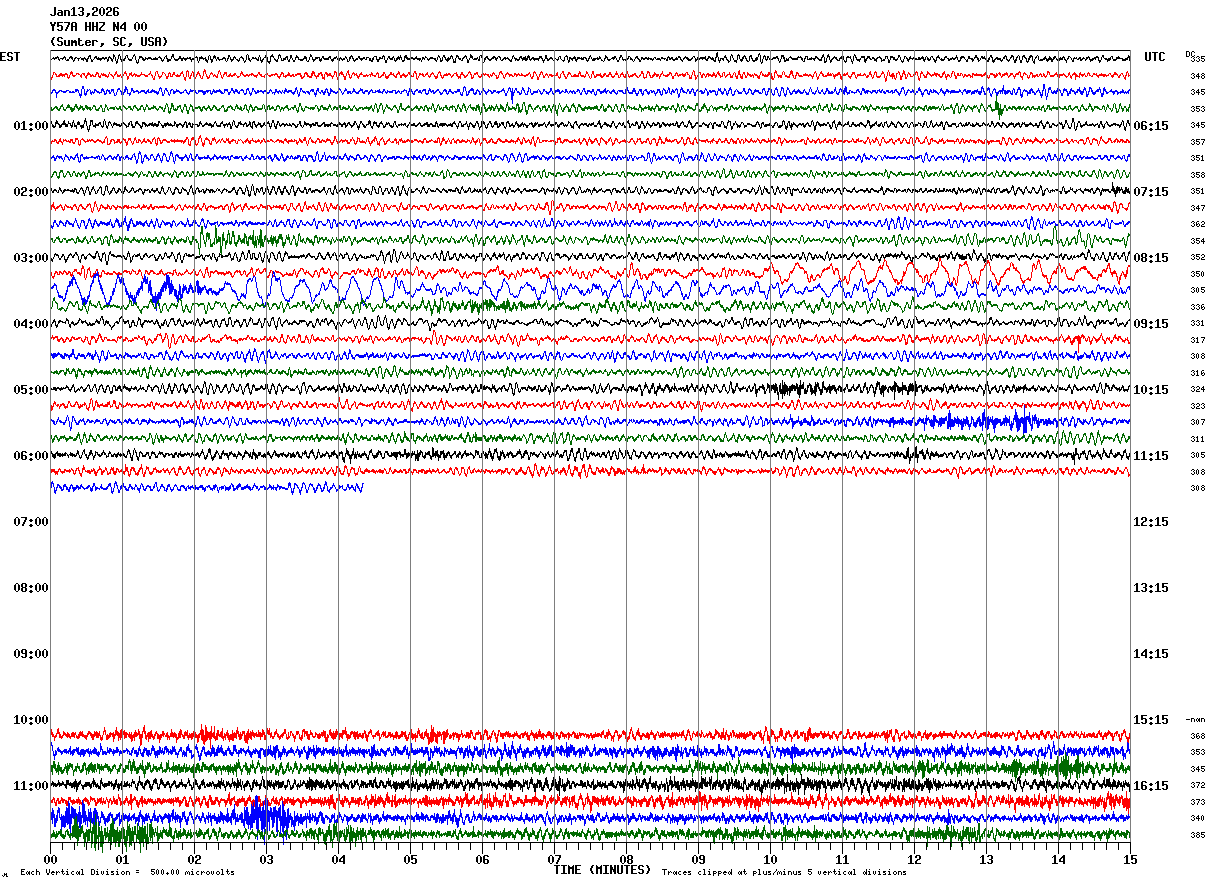1210x886 pixels.
Task: Click the '12' minute tick label
Action: tap(914, 859)
